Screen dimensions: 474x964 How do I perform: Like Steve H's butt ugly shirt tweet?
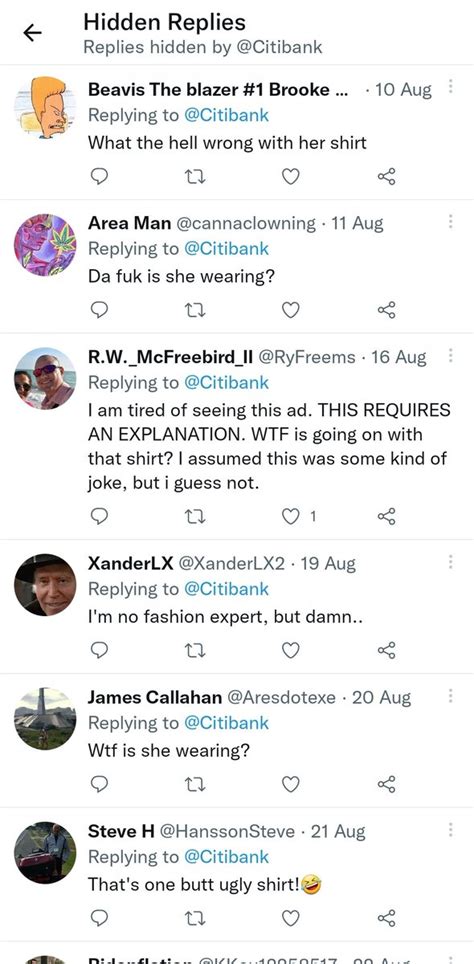pos(290,918)
